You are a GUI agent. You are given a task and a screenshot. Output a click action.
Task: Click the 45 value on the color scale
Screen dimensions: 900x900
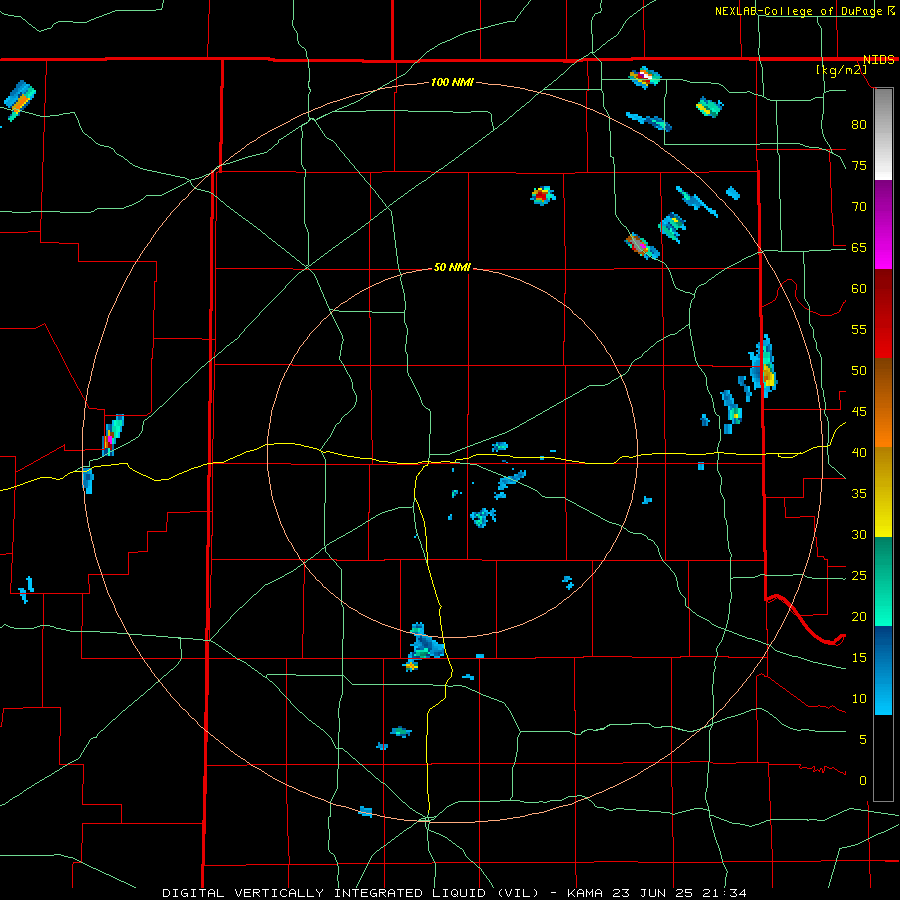859,412
